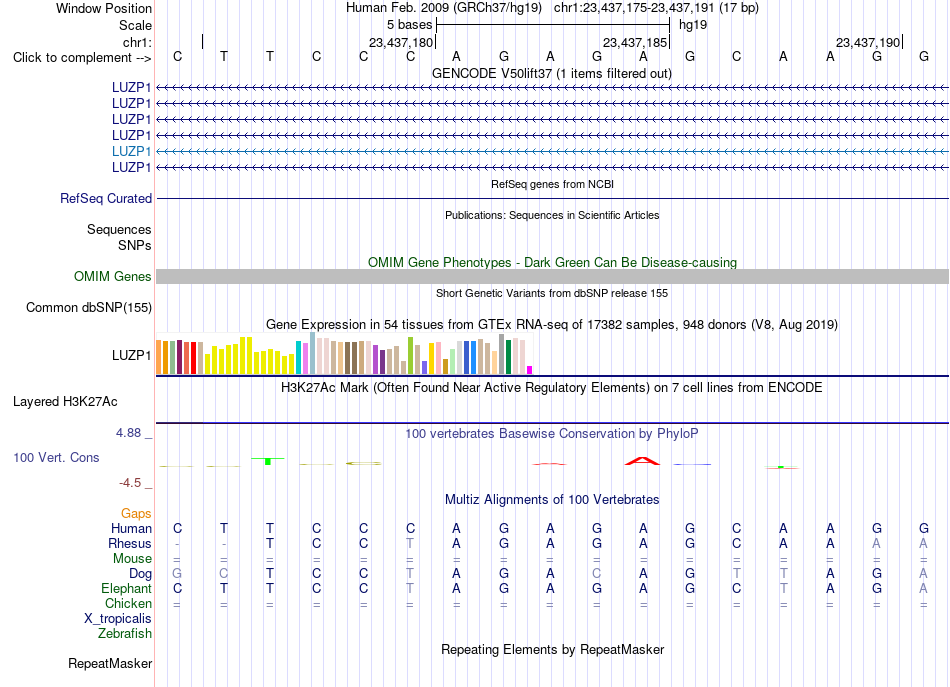Open GENCODE V50lift37 track title
This screenshot has width=950, height=687.
pyautogui.click(x=551, y=73)
